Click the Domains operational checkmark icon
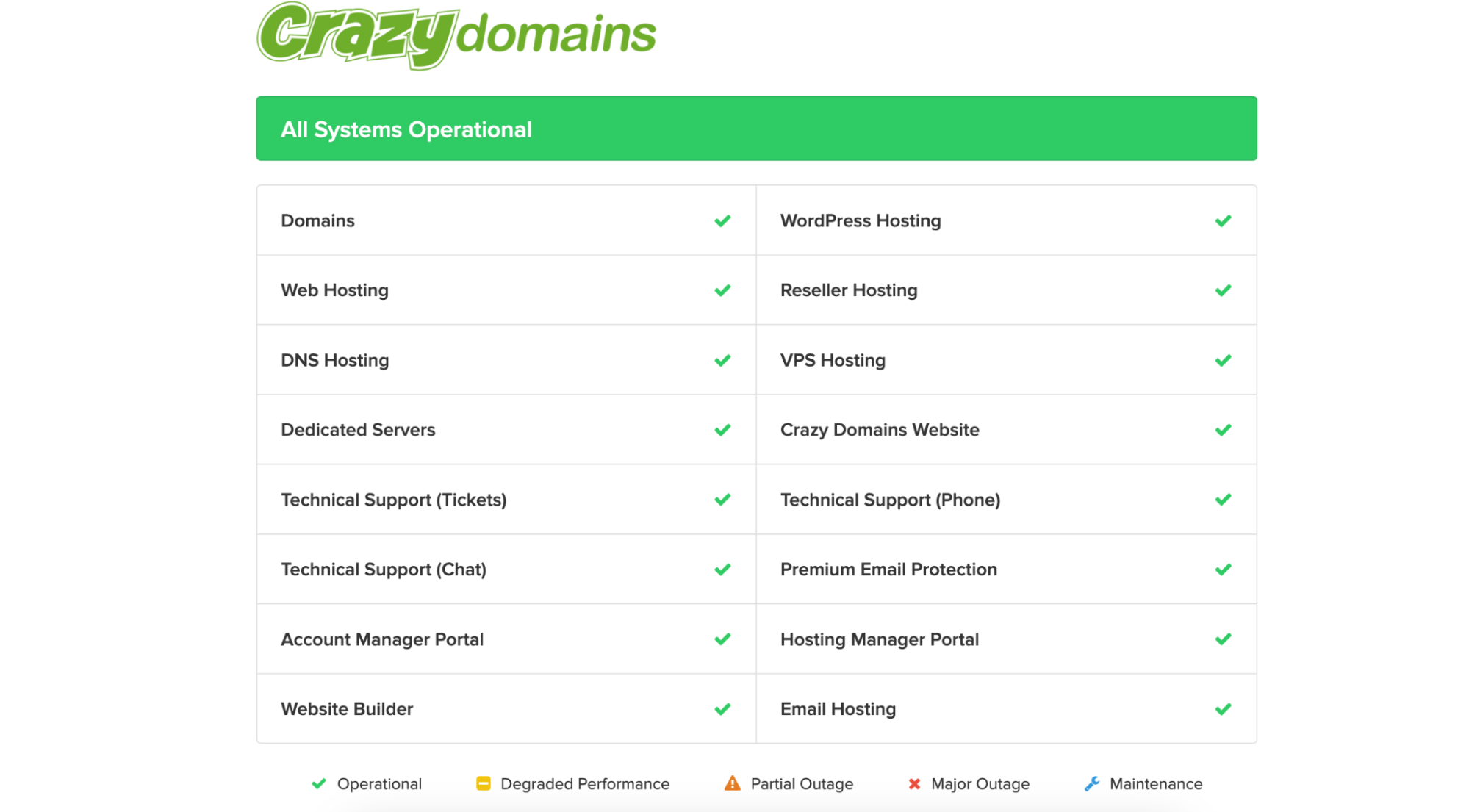This screenshot has width=1469, height=812. (722, 220)
